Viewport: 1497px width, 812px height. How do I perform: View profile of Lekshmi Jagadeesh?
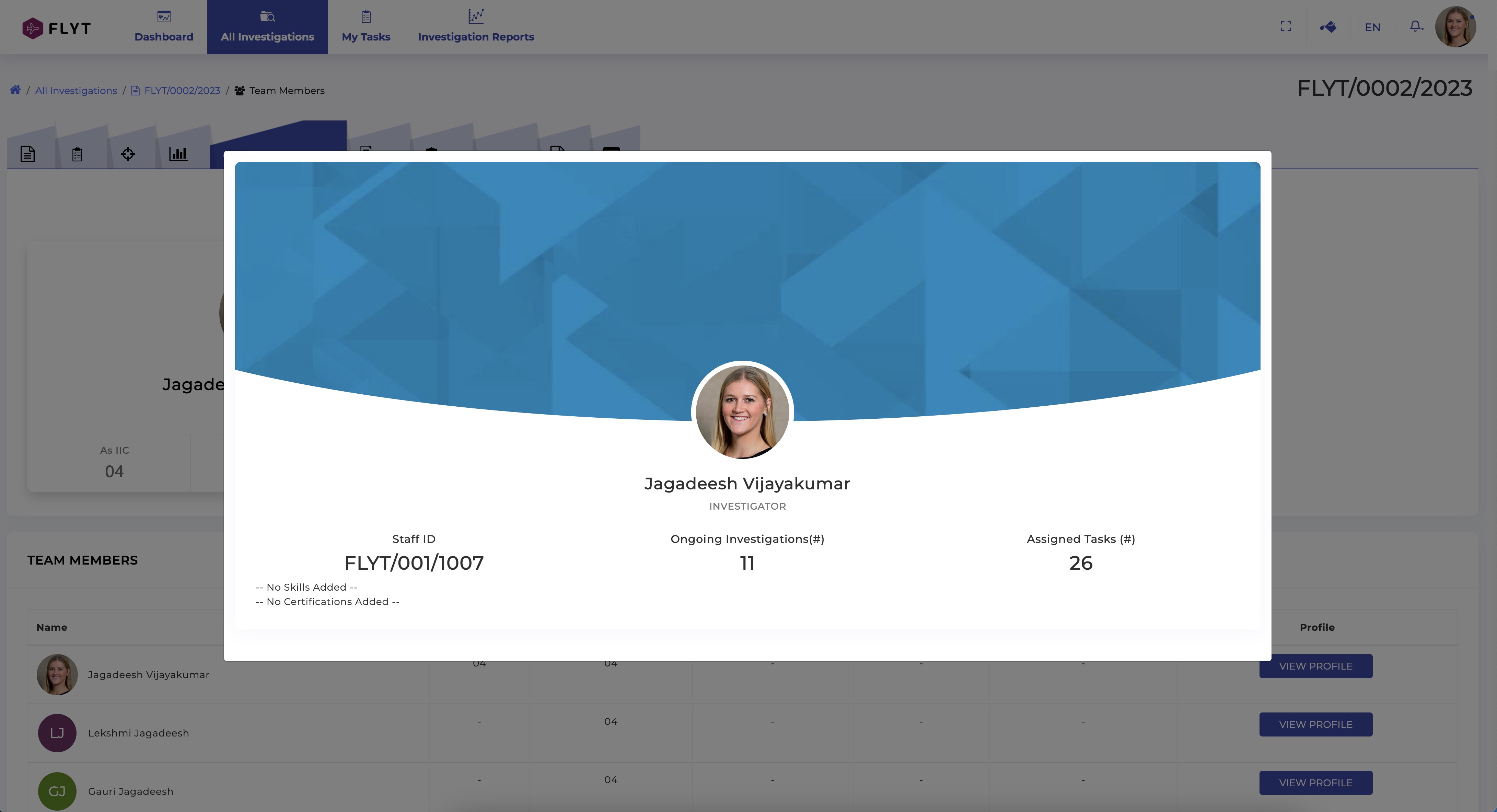[x=1315, y=724]
